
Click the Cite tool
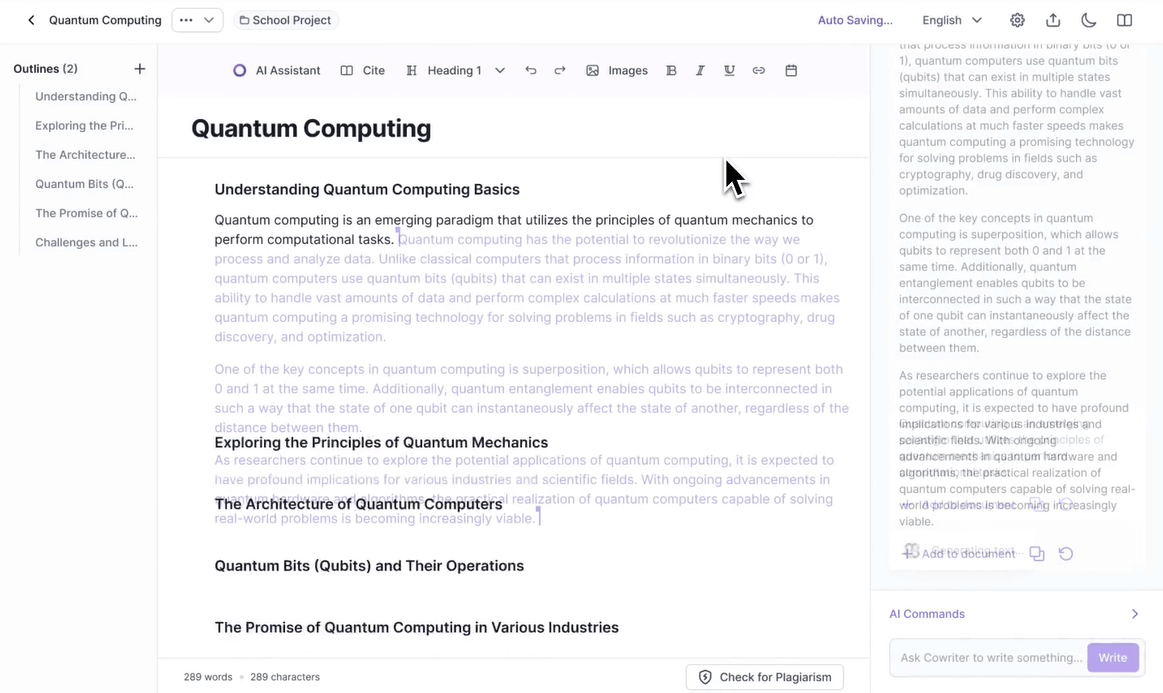click(x=364, y=70)
